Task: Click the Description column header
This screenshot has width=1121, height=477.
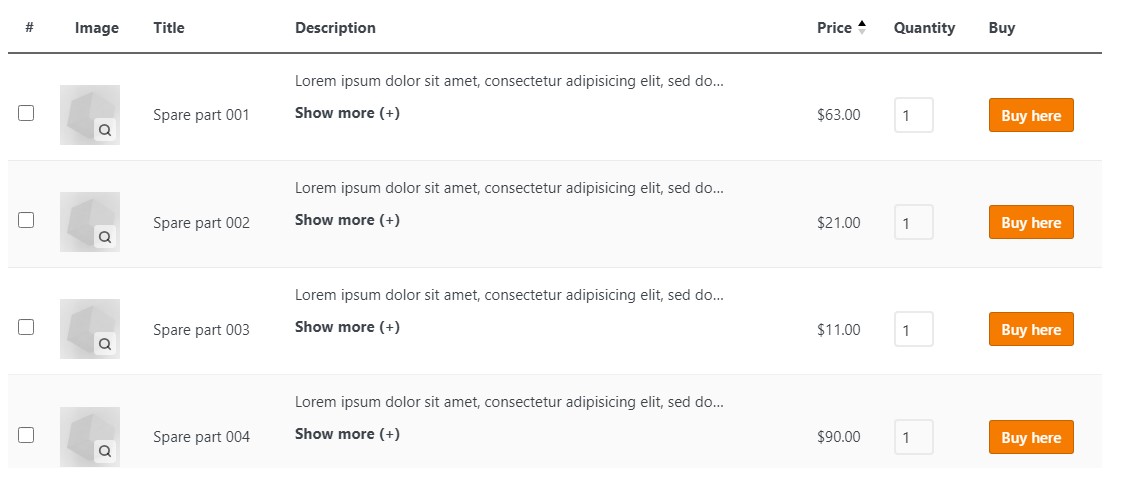Action: tap(335, 28)
